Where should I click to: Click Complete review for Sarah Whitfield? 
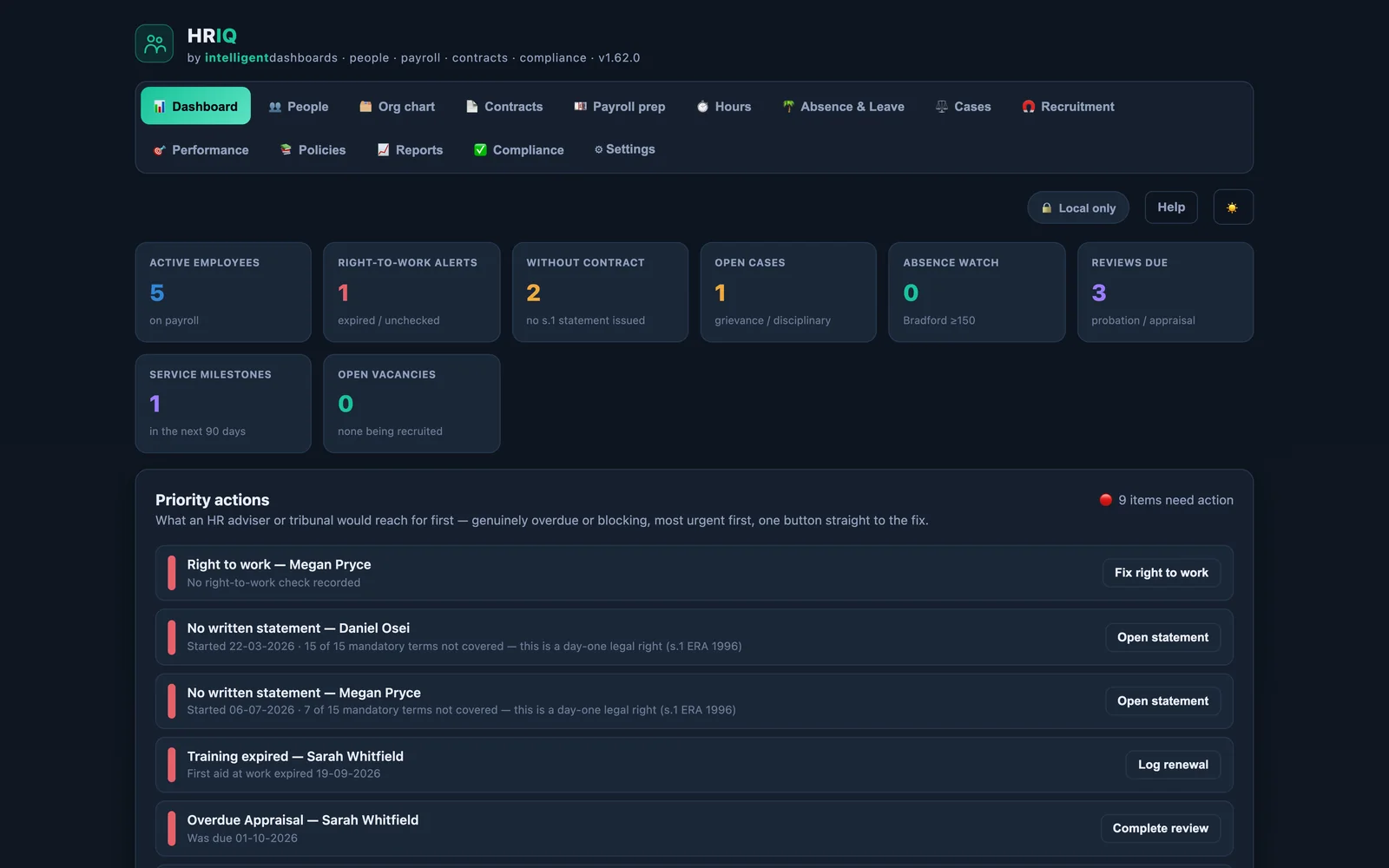coord(1161,829)
